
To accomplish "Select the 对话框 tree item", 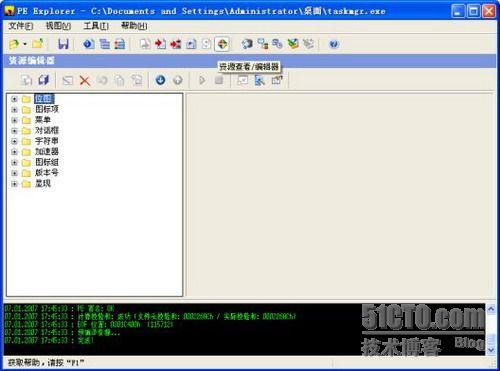I will [x=47, y=130].
